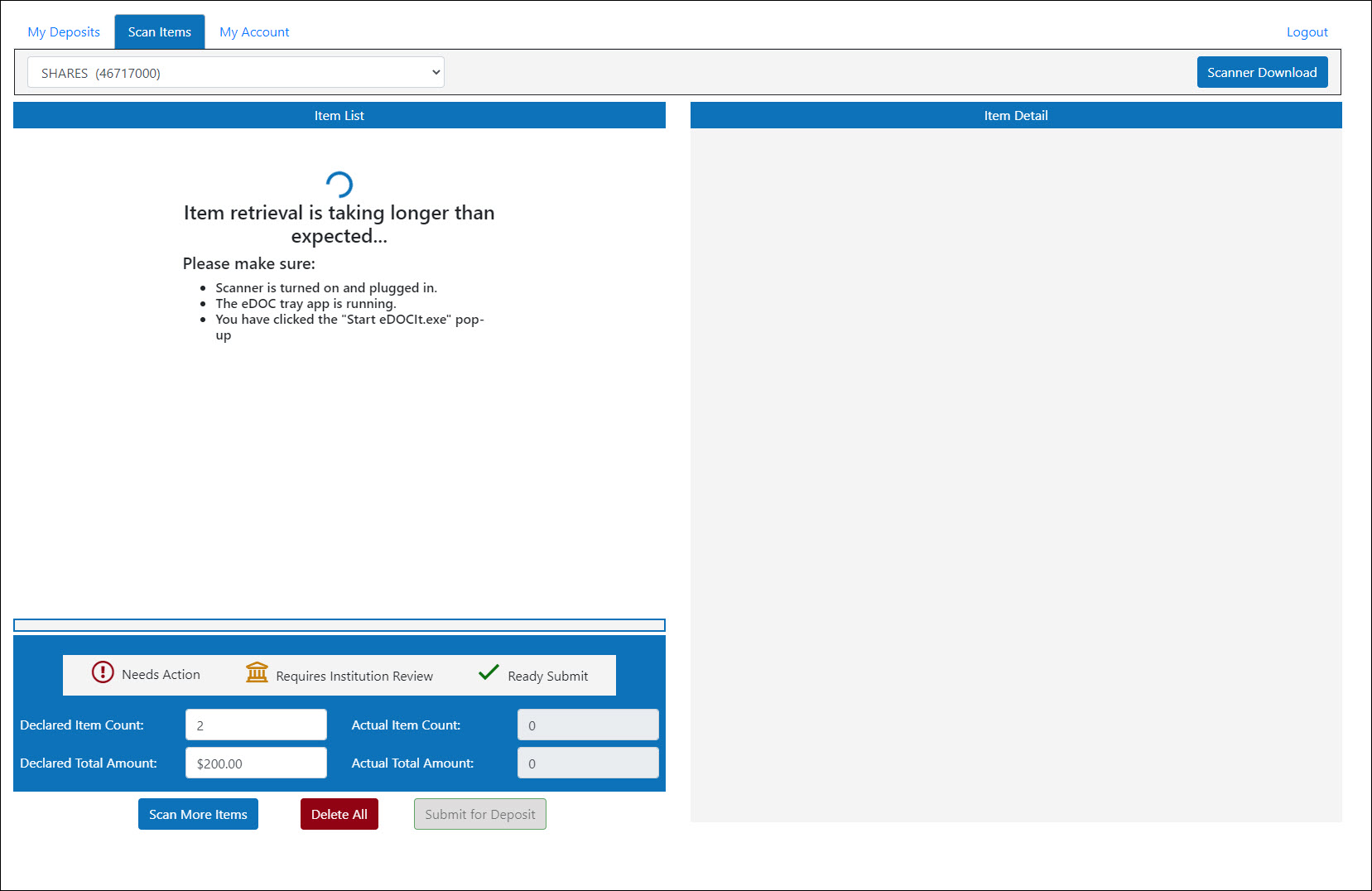Switch to the My Deposits tab
Viewport: 1372px width, 891px height.
(x=64, y=32)
